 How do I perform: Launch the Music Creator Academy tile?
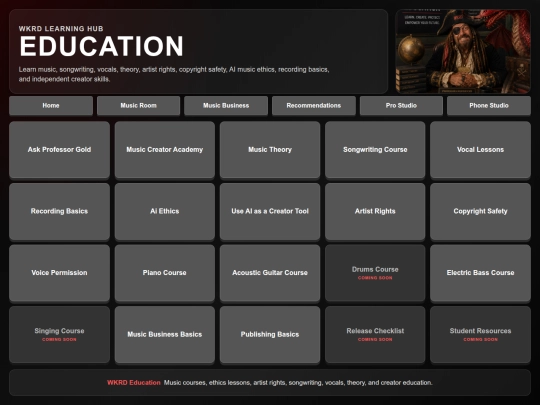coord(165,149)
